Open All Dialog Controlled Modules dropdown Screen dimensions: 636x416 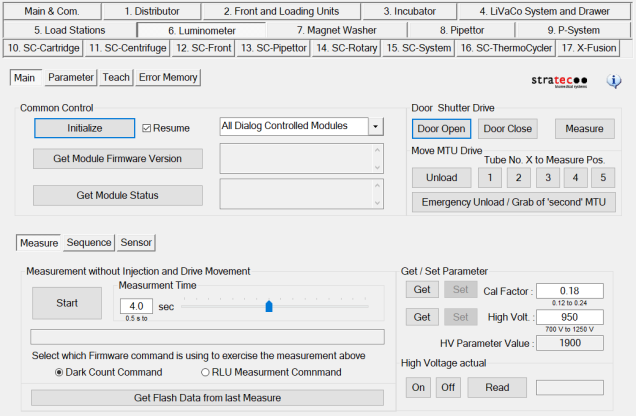375,126
